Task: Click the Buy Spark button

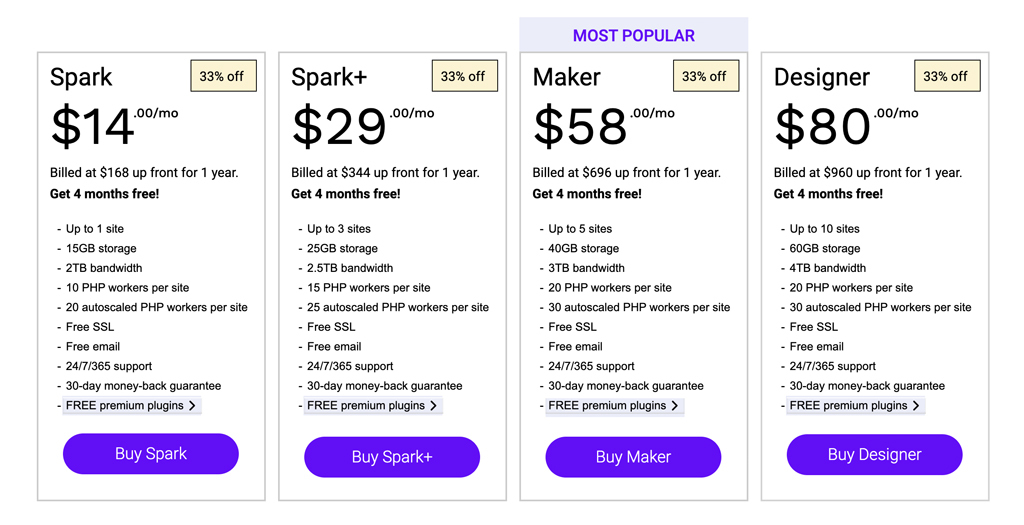Action: tap(151, 454)
